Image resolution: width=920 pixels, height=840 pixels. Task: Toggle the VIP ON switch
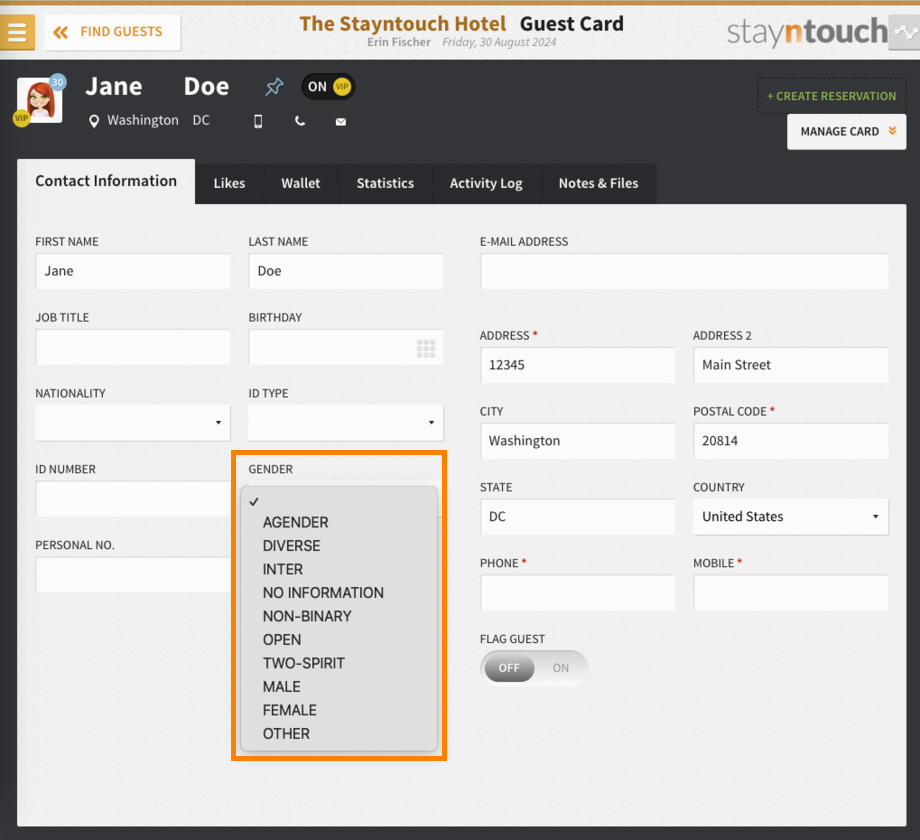(328, 87)
